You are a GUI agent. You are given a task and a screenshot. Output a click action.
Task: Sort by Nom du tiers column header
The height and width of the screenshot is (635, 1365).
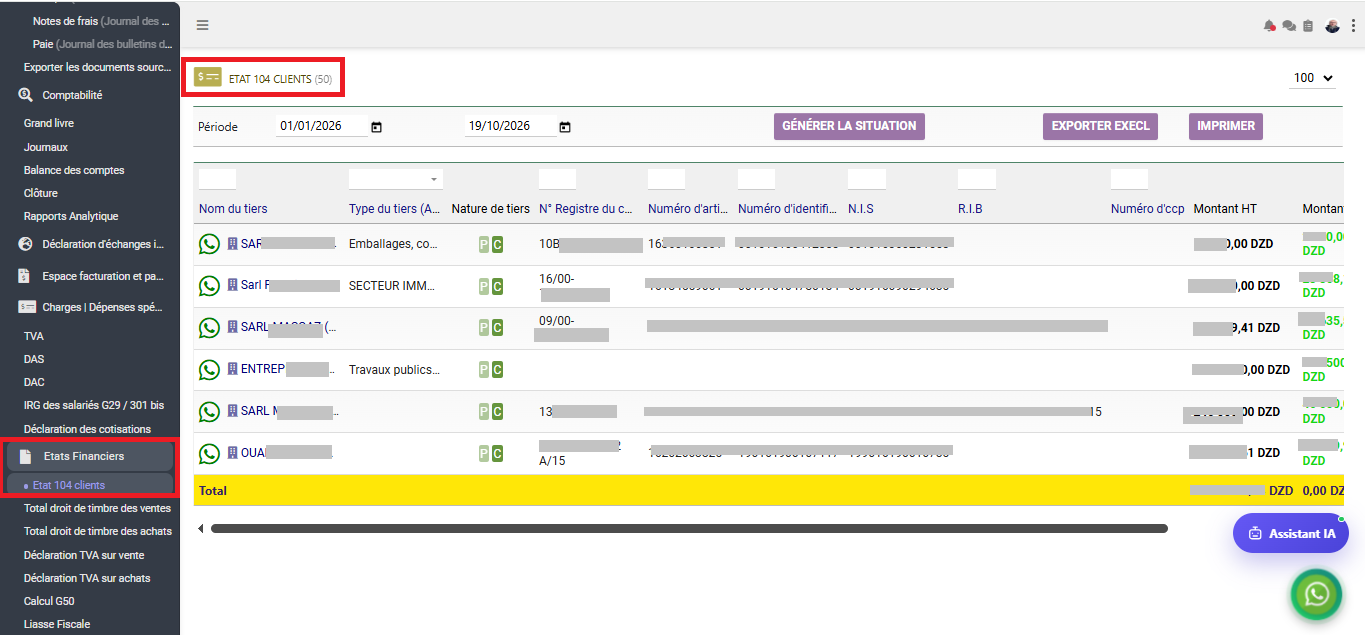coord(233,209)
